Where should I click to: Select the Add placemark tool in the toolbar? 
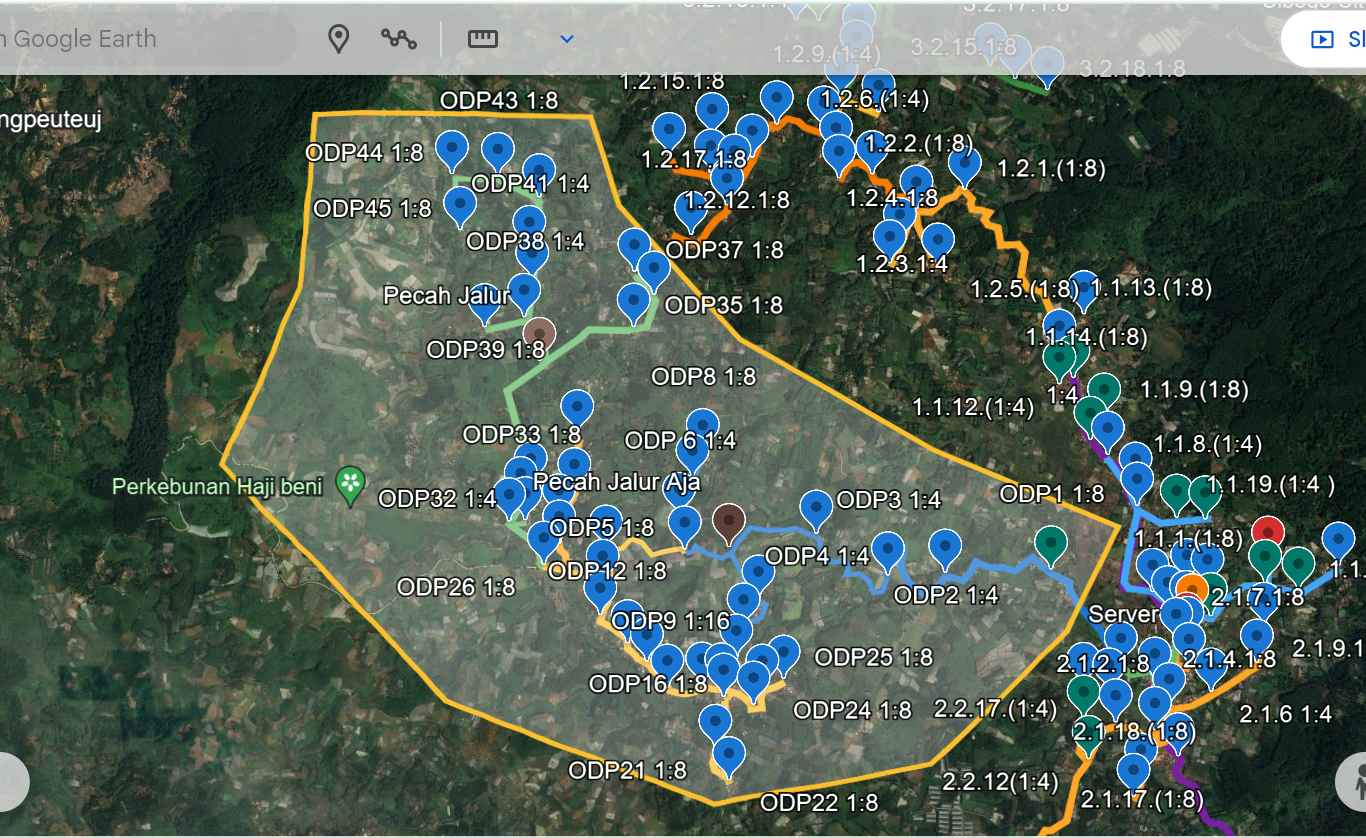coord(339,39)
